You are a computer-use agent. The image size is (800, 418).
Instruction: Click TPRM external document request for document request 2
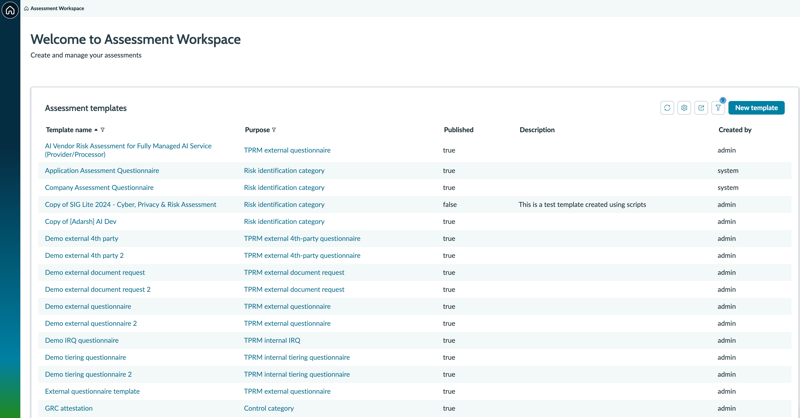pos(294,289)
